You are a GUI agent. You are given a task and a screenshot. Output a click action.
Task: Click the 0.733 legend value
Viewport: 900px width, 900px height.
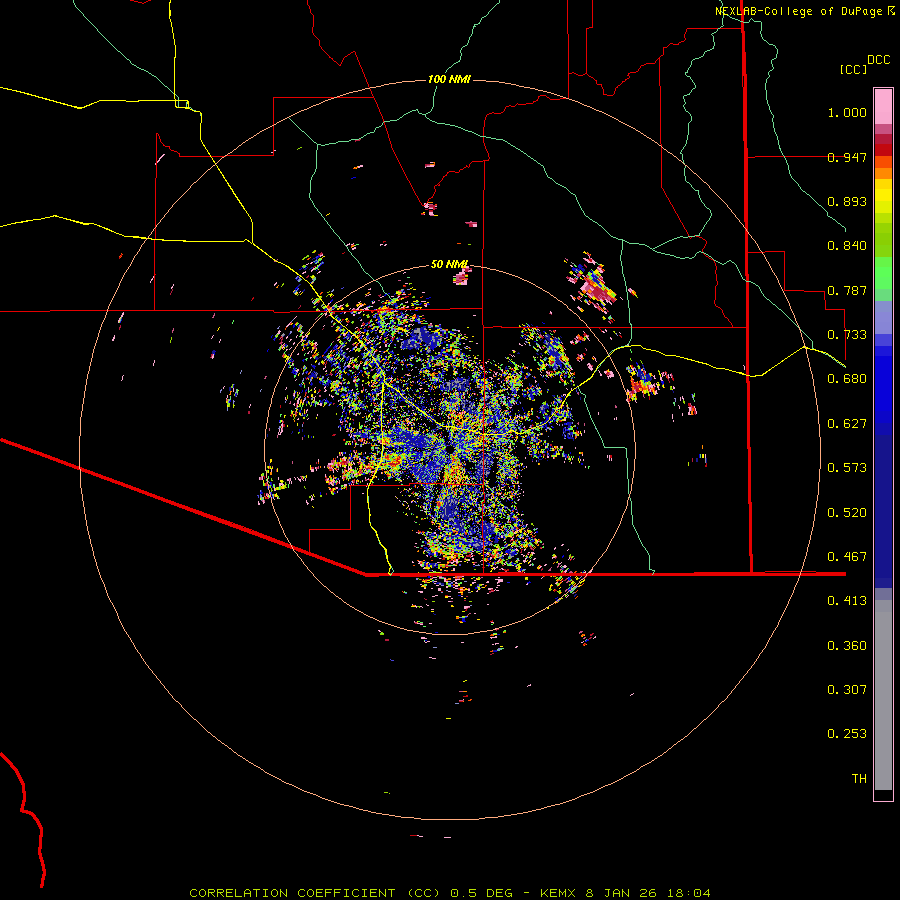point(847,335)
